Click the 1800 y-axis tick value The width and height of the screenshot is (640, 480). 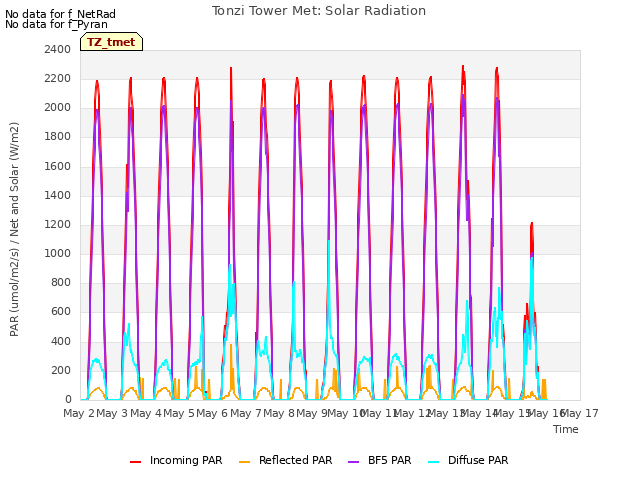point(58,137)
